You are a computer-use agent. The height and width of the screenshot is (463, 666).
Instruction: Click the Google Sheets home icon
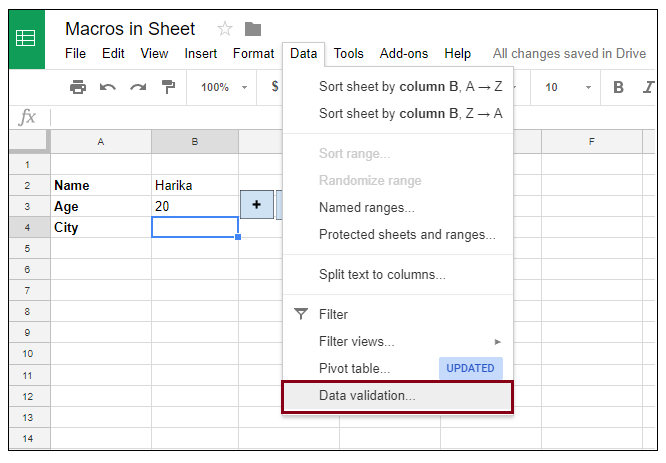tap(26, 39)
